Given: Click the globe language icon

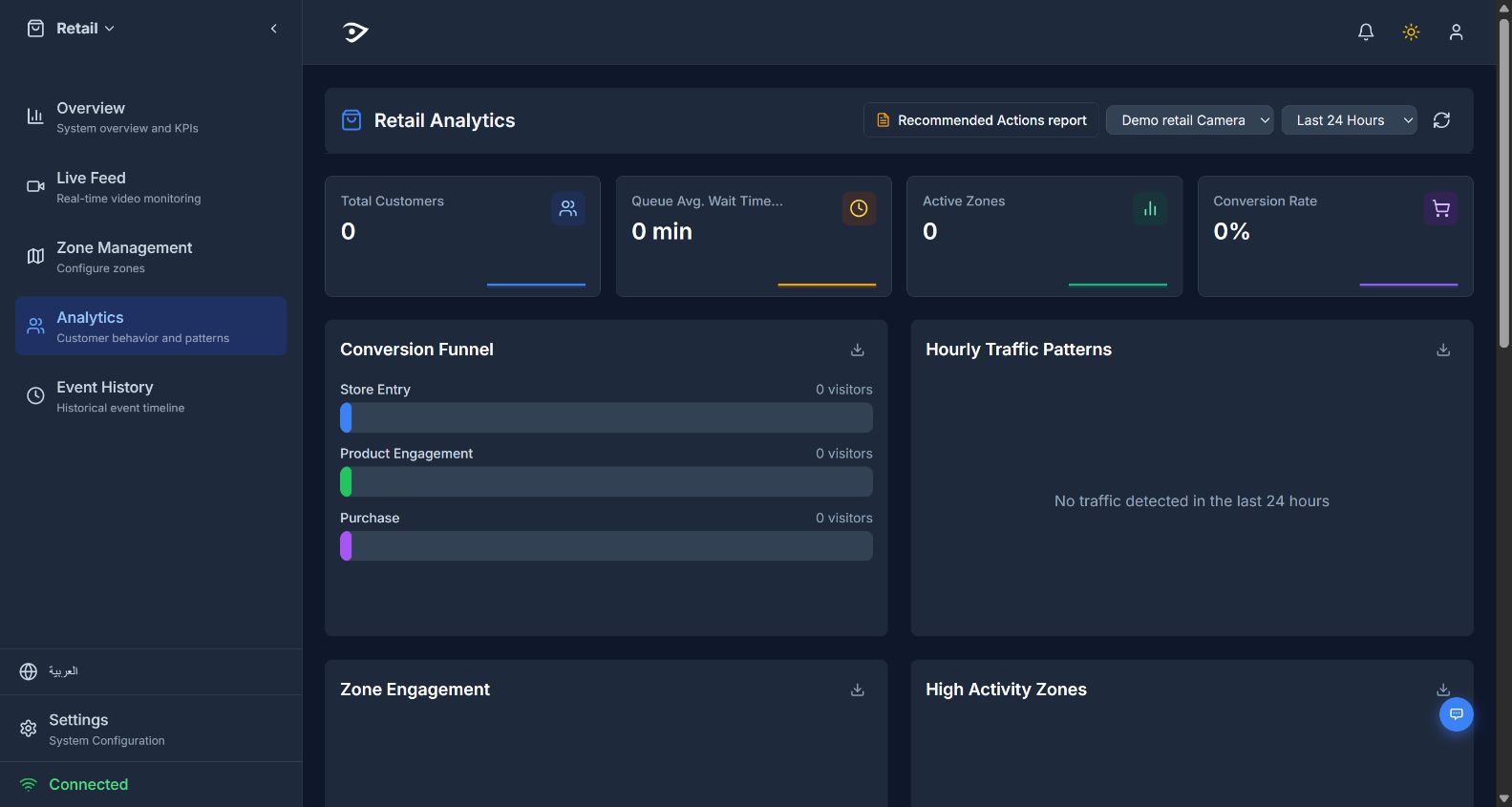Looking at the screenshot, I should click(x=29, y=671).
